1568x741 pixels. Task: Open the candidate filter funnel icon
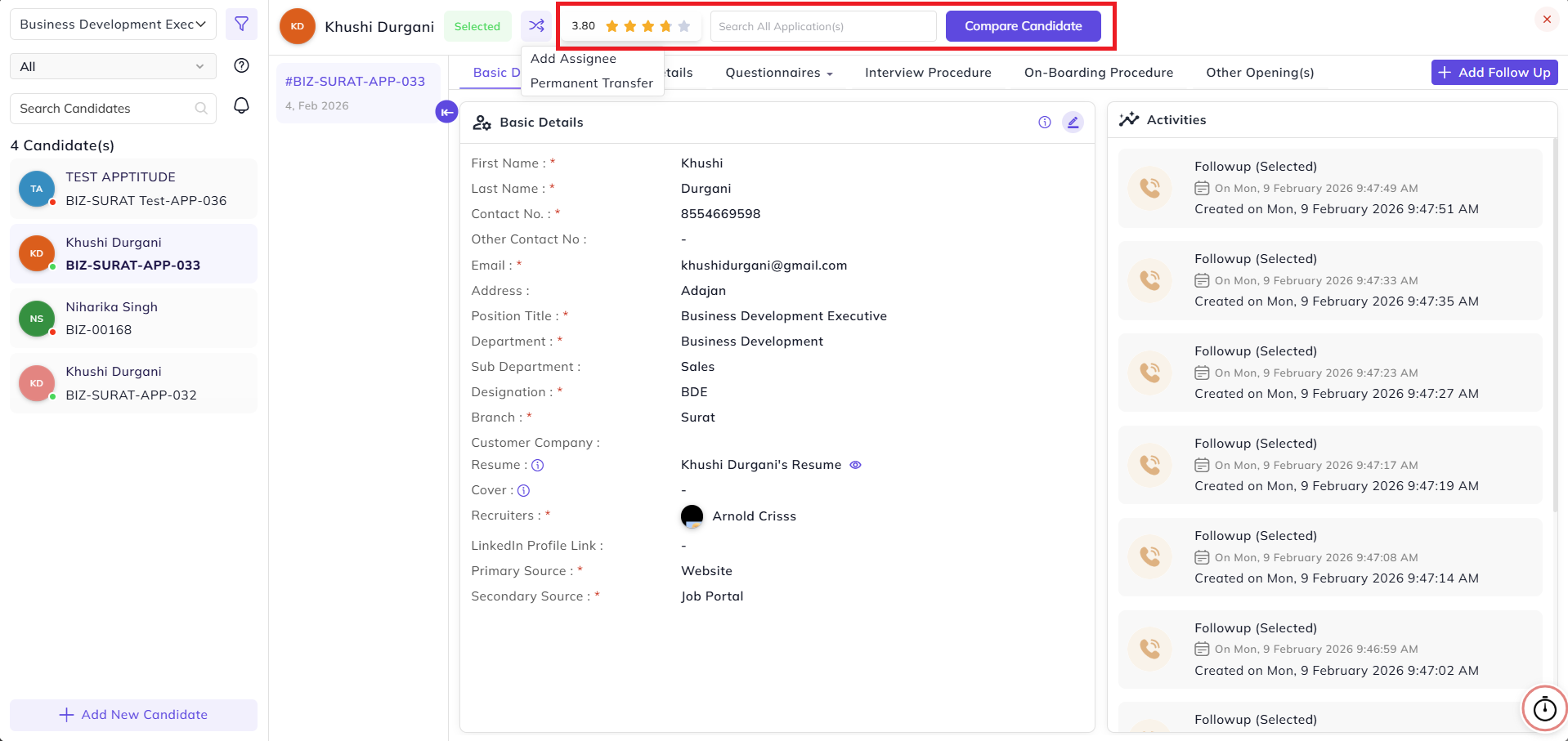[241, 25]
